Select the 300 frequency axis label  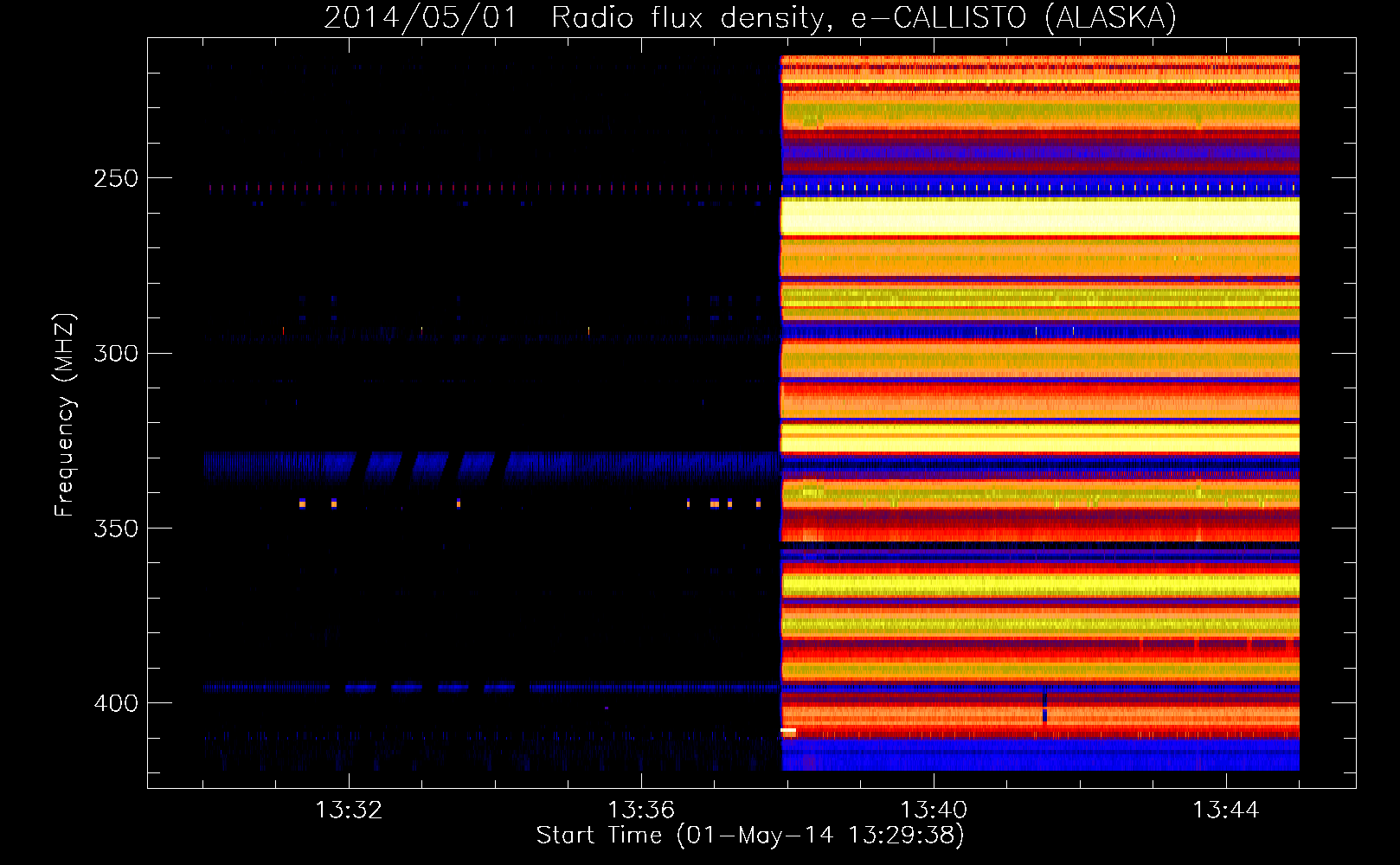[114, 353]
